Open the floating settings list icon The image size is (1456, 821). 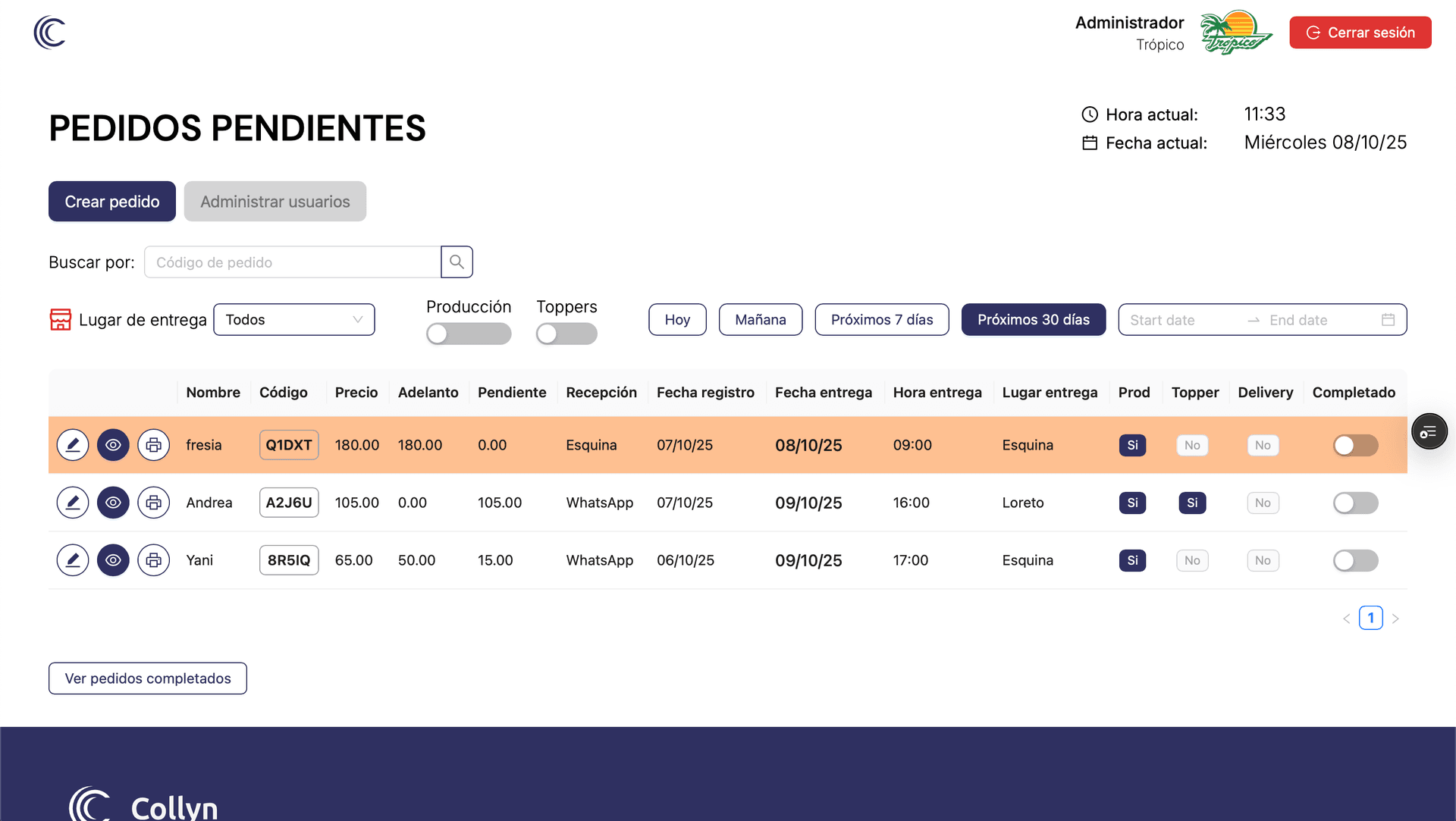(x=1429, y=432)
